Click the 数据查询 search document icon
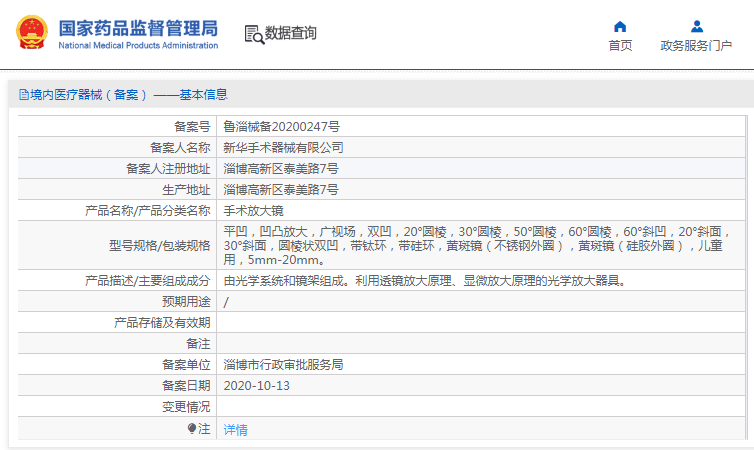Image resolution: width=754 pixels, height=450 pixels. 254,34
